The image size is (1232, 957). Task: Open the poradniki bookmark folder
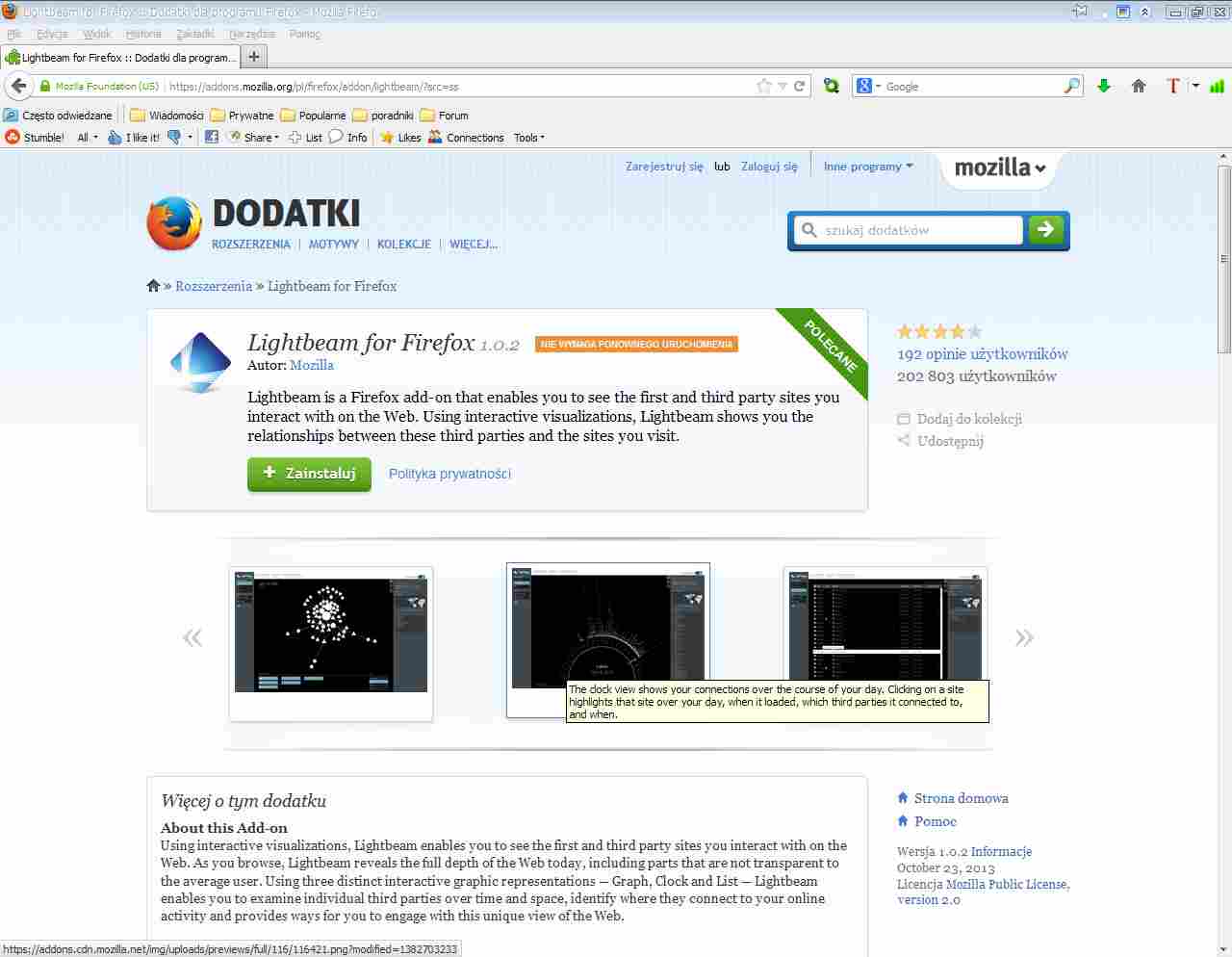coord(383,115)
